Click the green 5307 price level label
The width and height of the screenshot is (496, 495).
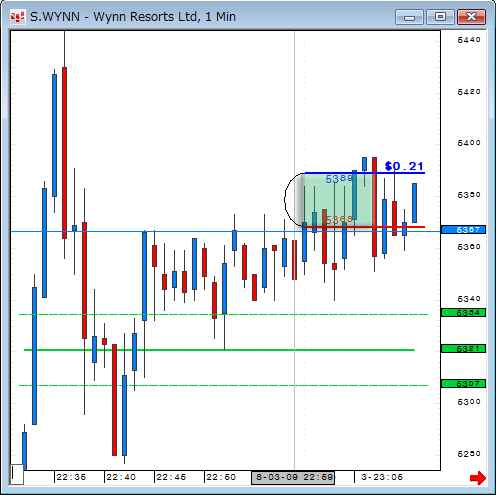[x=463, y=384]
